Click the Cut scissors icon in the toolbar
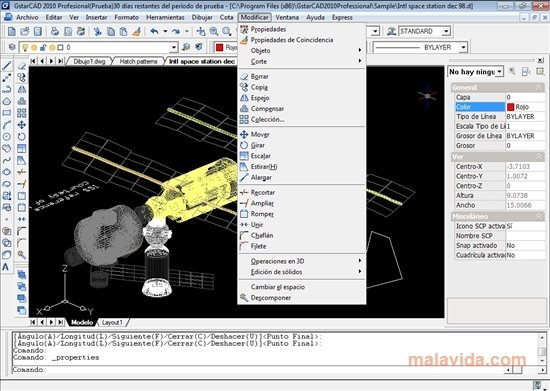 click(98, 32)
